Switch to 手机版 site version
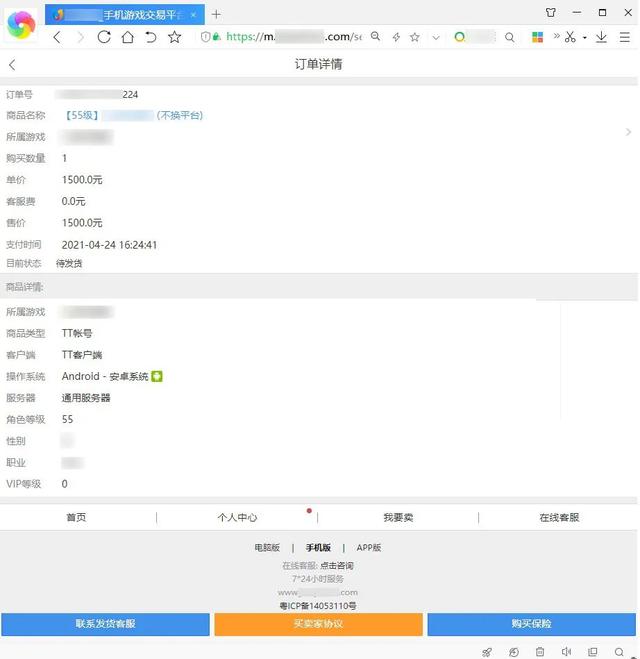640x659 pixels. pos(318,548)
